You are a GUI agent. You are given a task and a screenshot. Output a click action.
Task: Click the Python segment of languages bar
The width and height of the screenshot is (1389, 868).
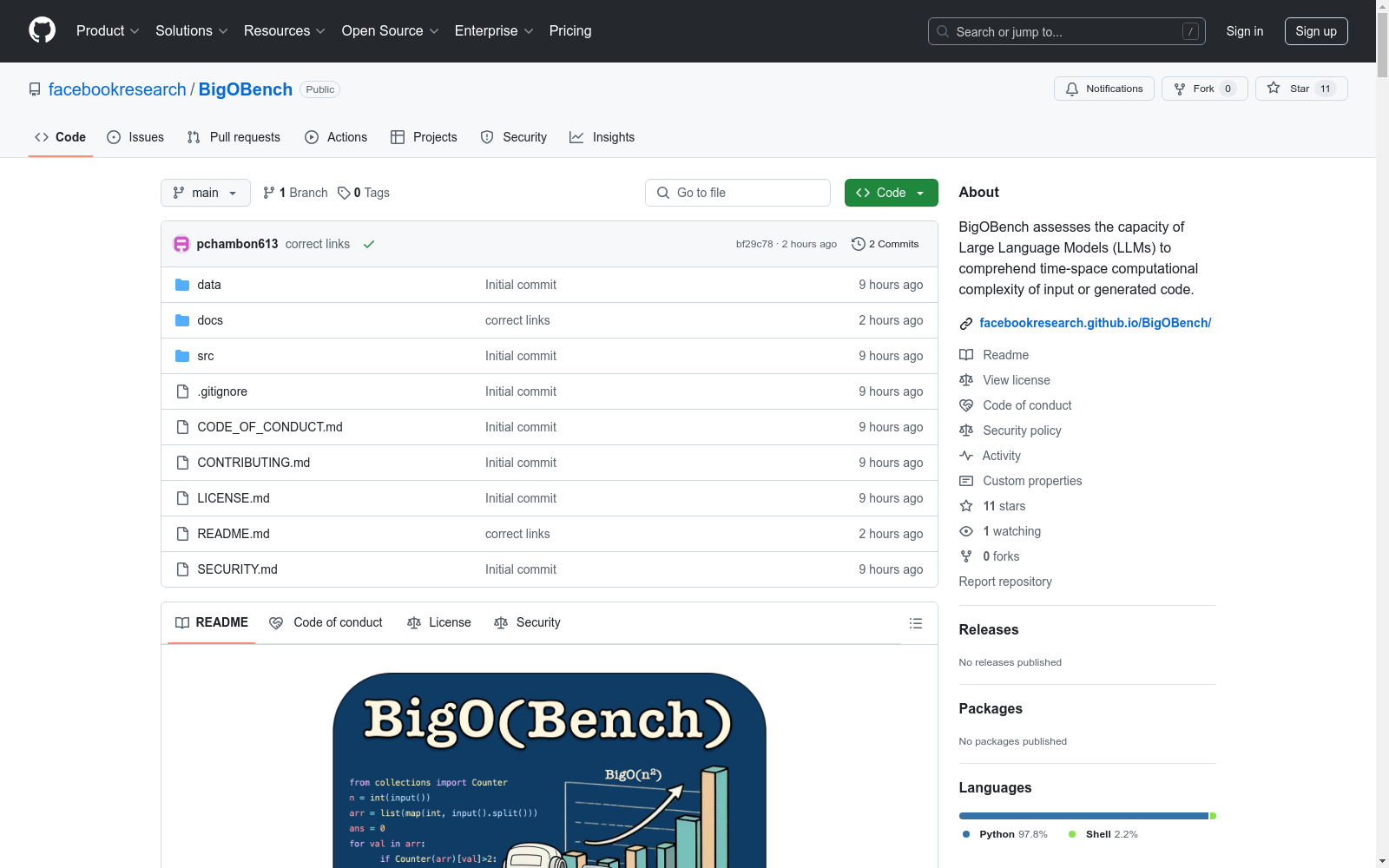[1083, 816]
